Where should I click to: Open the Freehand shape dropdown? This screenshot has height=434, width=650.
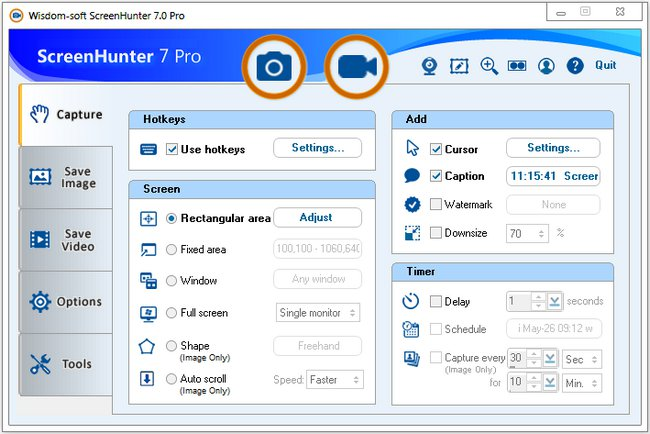tap(318, 346)
